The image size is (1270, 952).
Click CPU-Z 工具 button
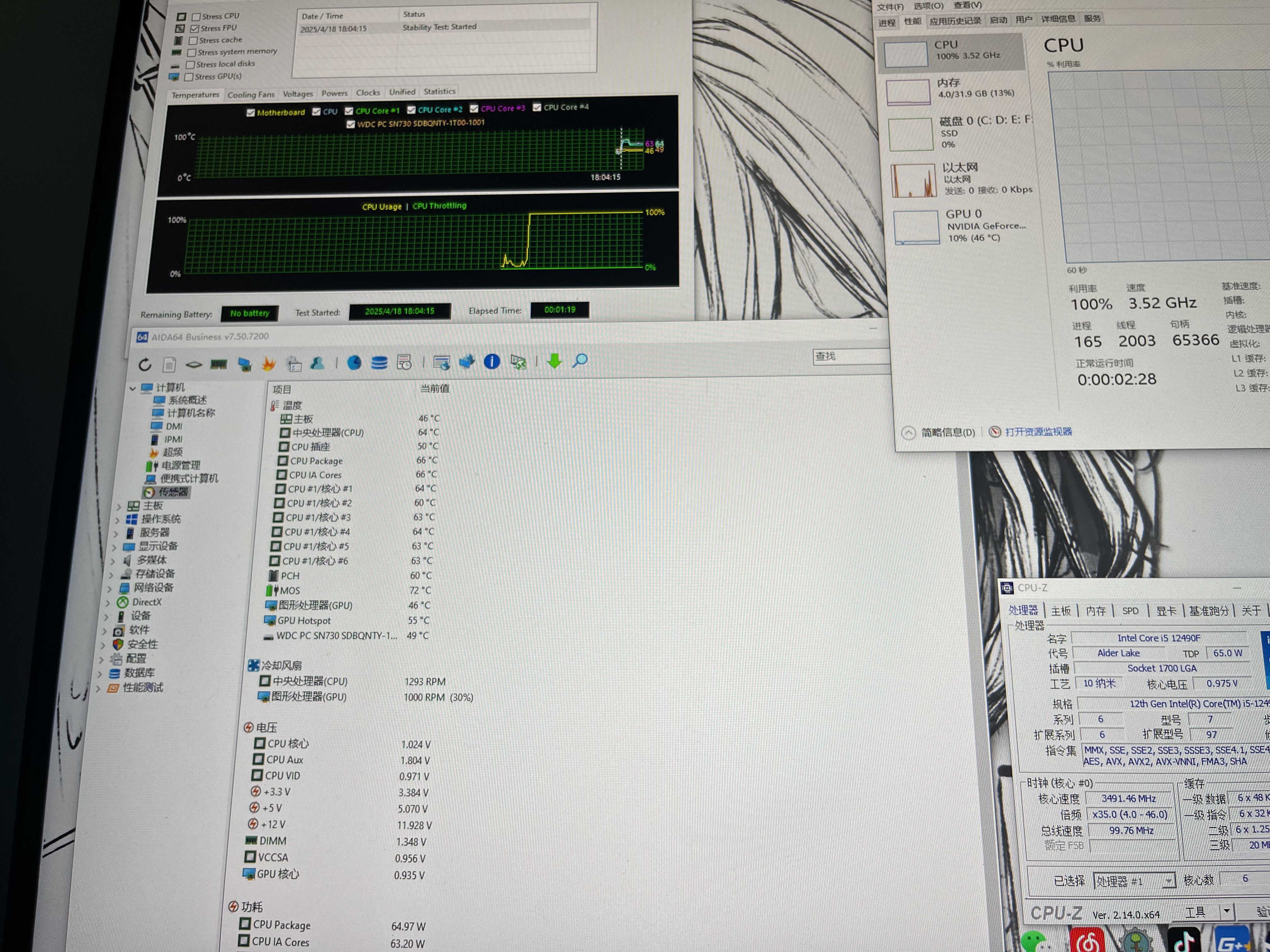1196,911
